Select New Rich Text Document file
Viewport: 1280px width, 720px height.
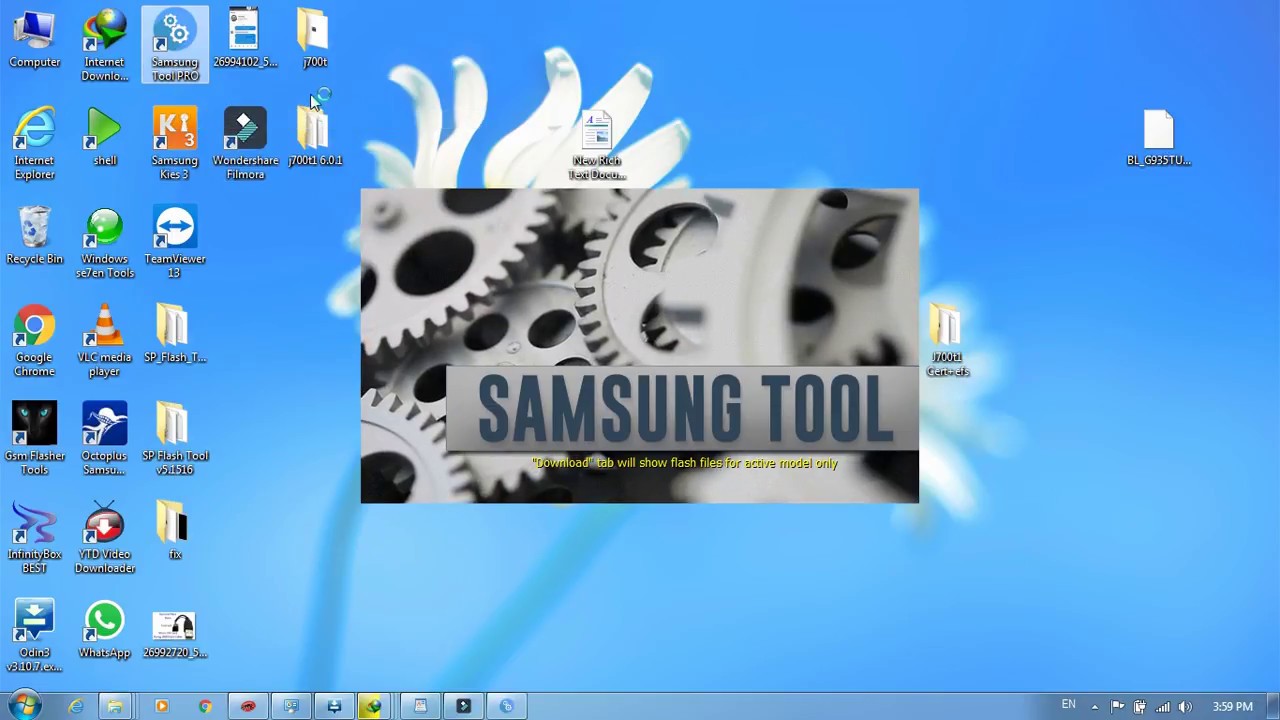(x=597, y=146)
